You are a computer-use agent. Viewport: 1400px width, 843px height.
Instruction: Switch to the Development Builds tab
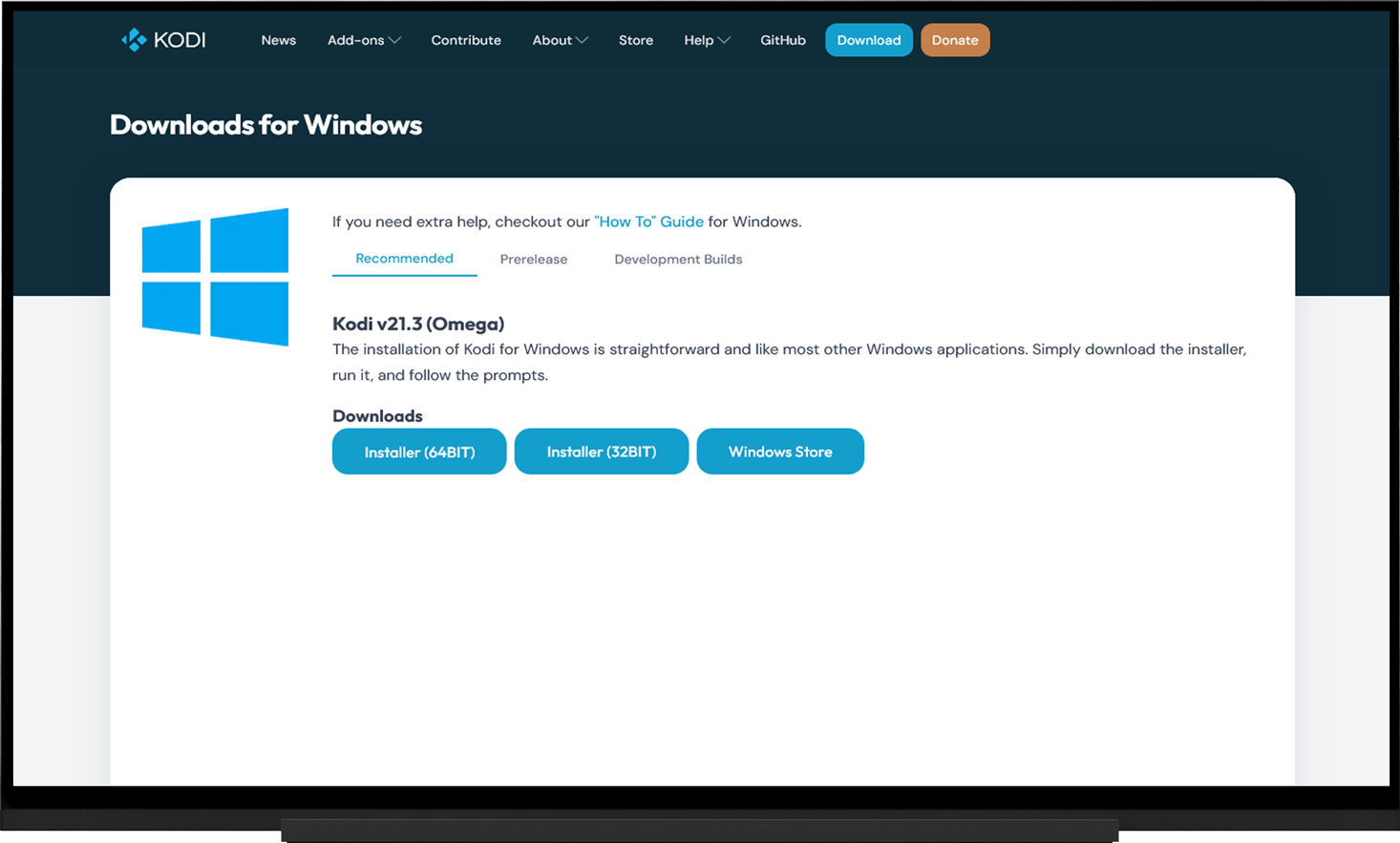678,260
